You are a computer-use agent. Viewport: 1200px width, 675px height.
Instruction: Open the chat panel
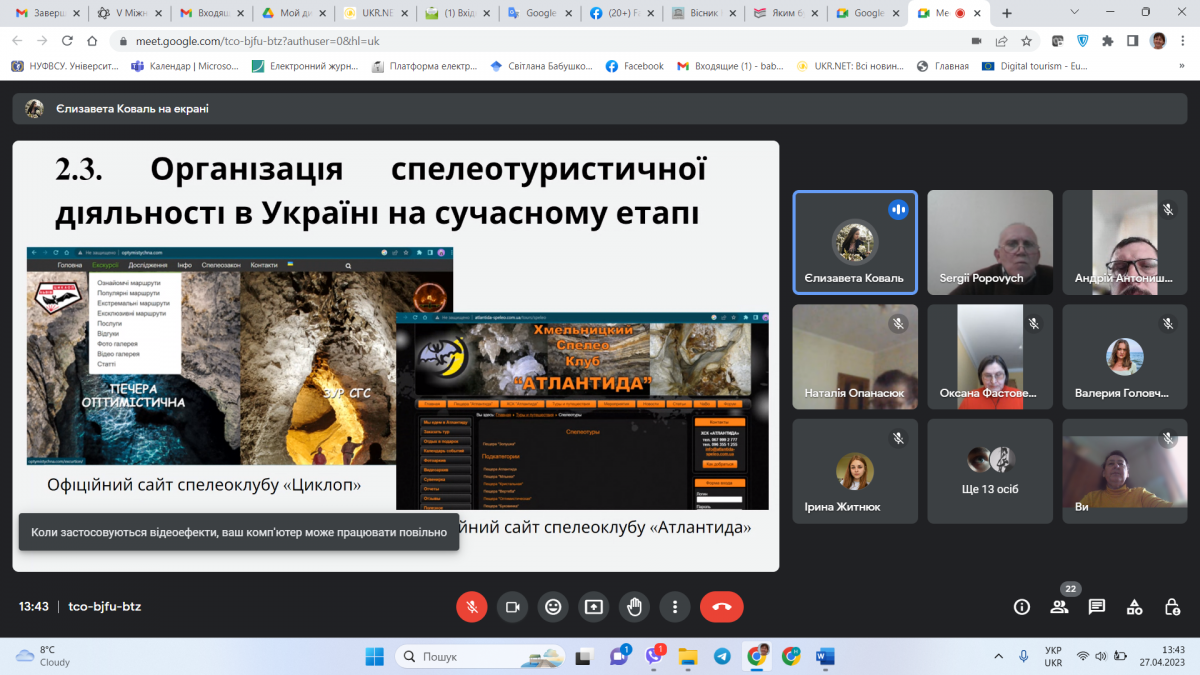pyautogui.click(x=1097, y=606)
